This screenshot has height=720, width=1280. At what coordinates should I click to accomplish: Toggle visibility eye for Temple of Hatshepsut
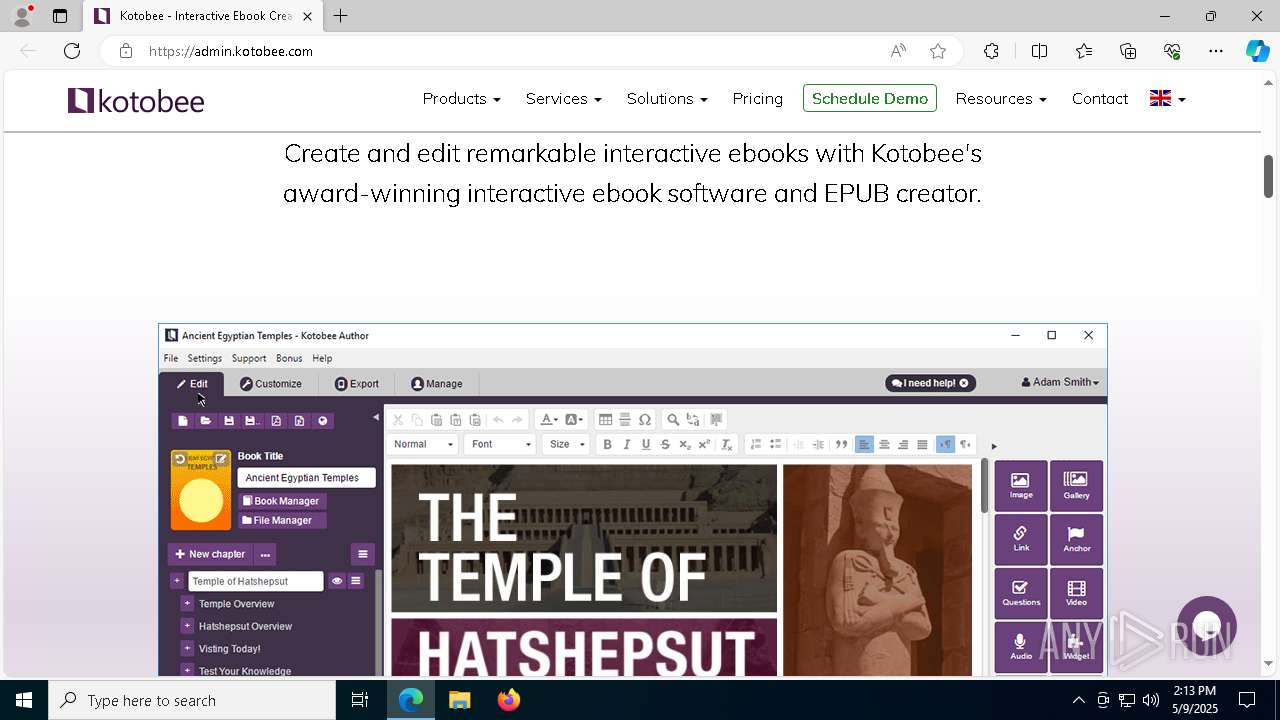337,581
